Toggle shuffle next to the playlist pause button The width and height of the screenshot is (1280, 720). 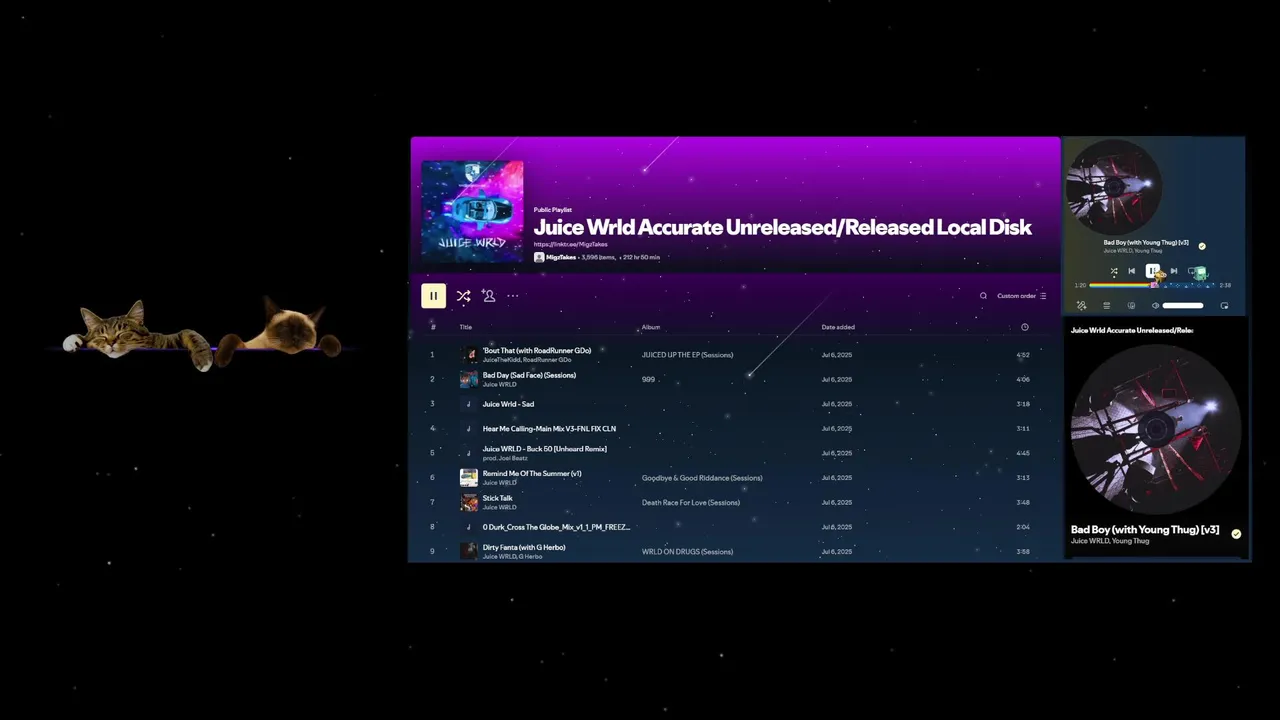[463, 296]
